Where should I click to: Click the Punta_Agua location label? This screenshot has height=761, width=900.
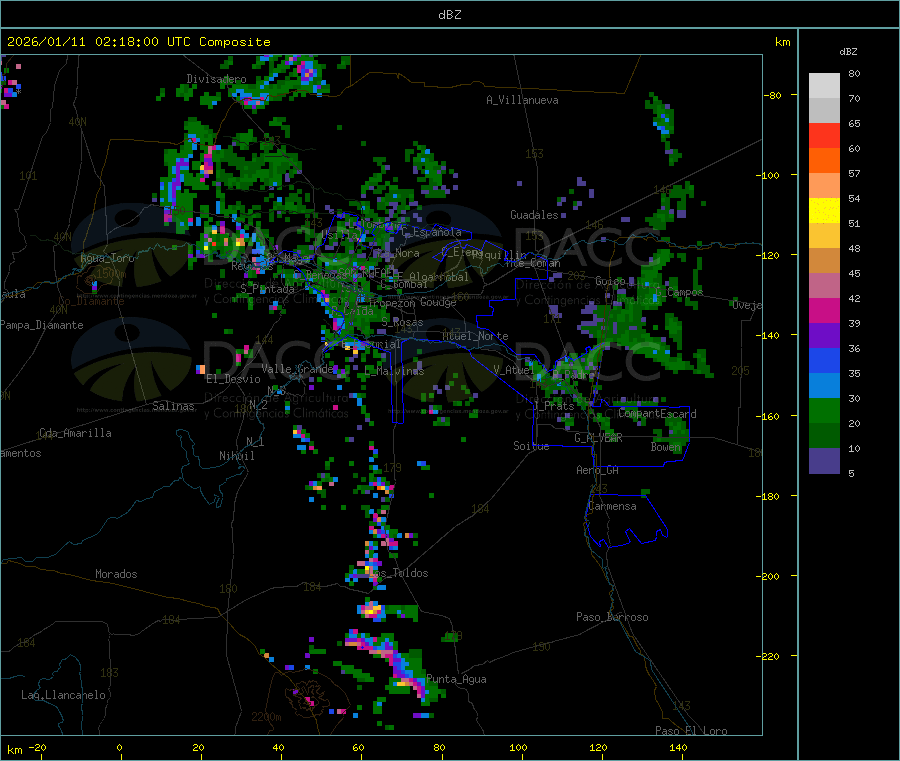click(x=456, y=680)
